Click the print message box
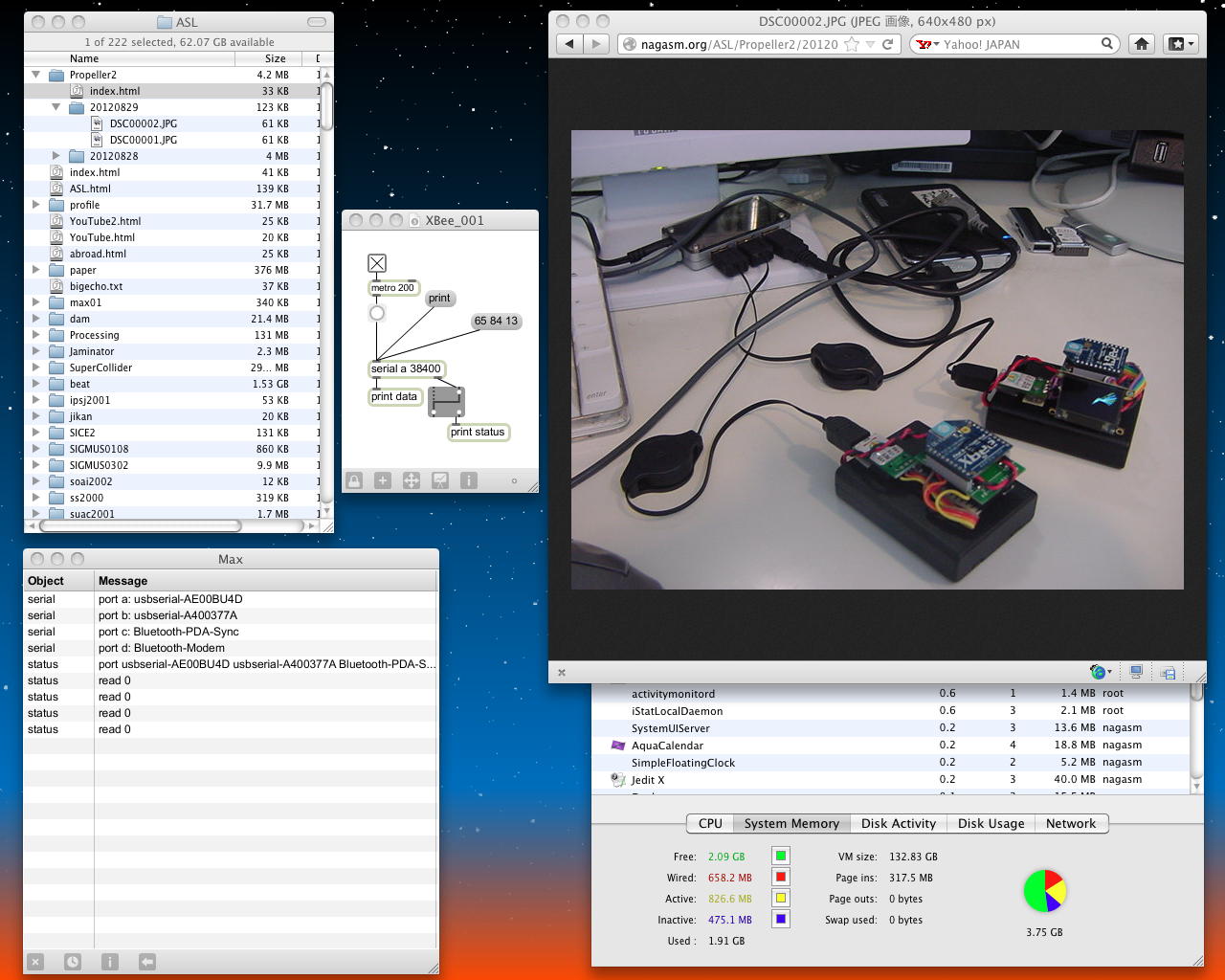This screenshot has width=1225, height=980. [x=439, y=299]
